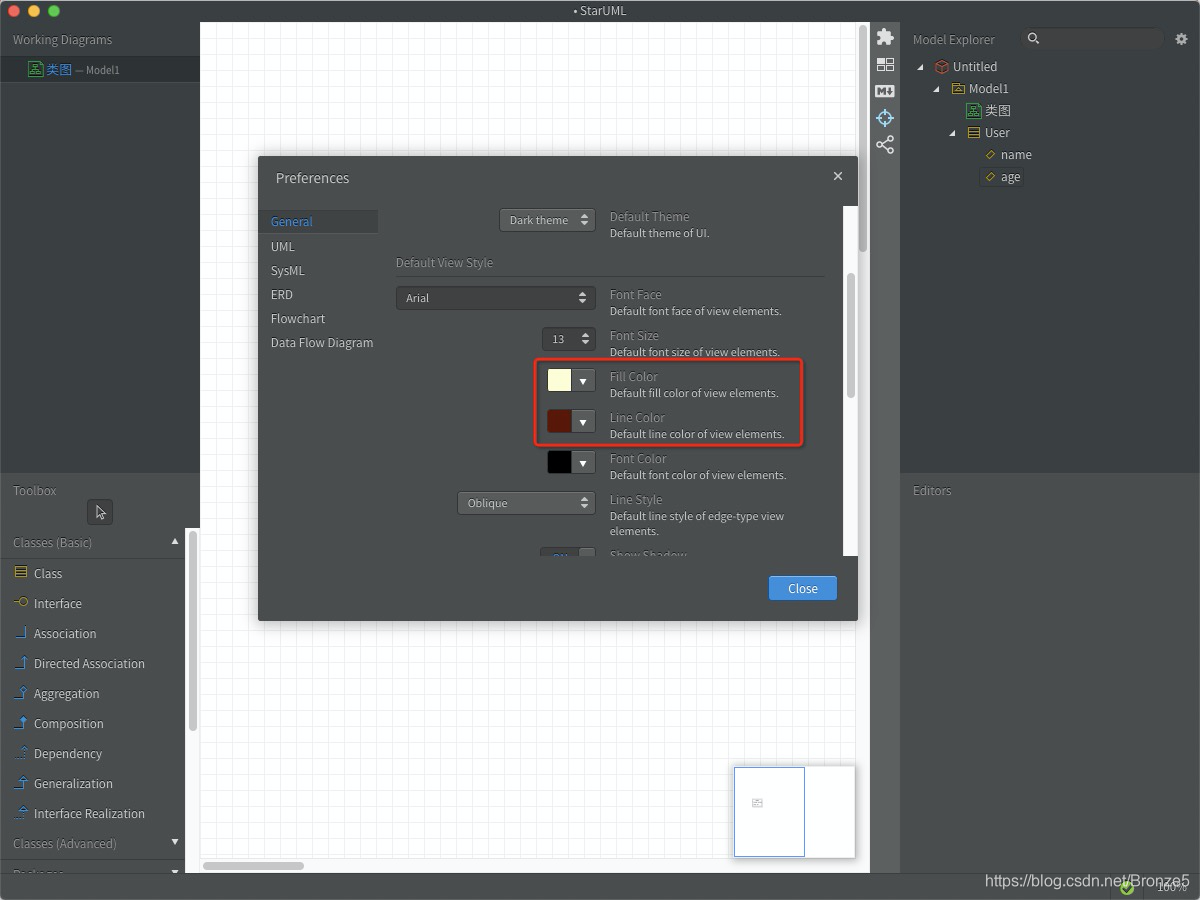The image size is (1200, 900).
Task: Open the Font Color dropdown arrow
Action: pos(583,462)
